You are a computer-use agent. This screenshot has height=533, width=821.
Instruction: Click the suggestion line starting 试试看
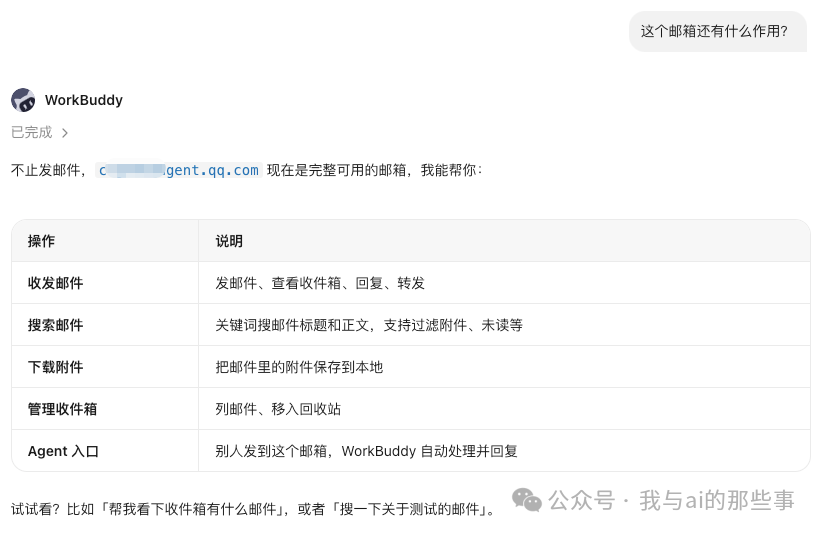[x=253, y=509]
